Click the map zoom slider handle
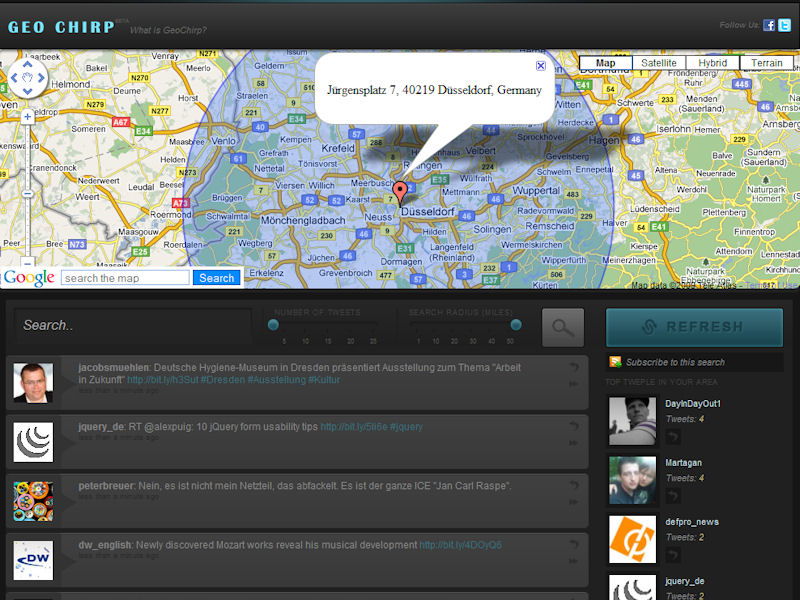800x600 pixels. [x=28, y=194]
